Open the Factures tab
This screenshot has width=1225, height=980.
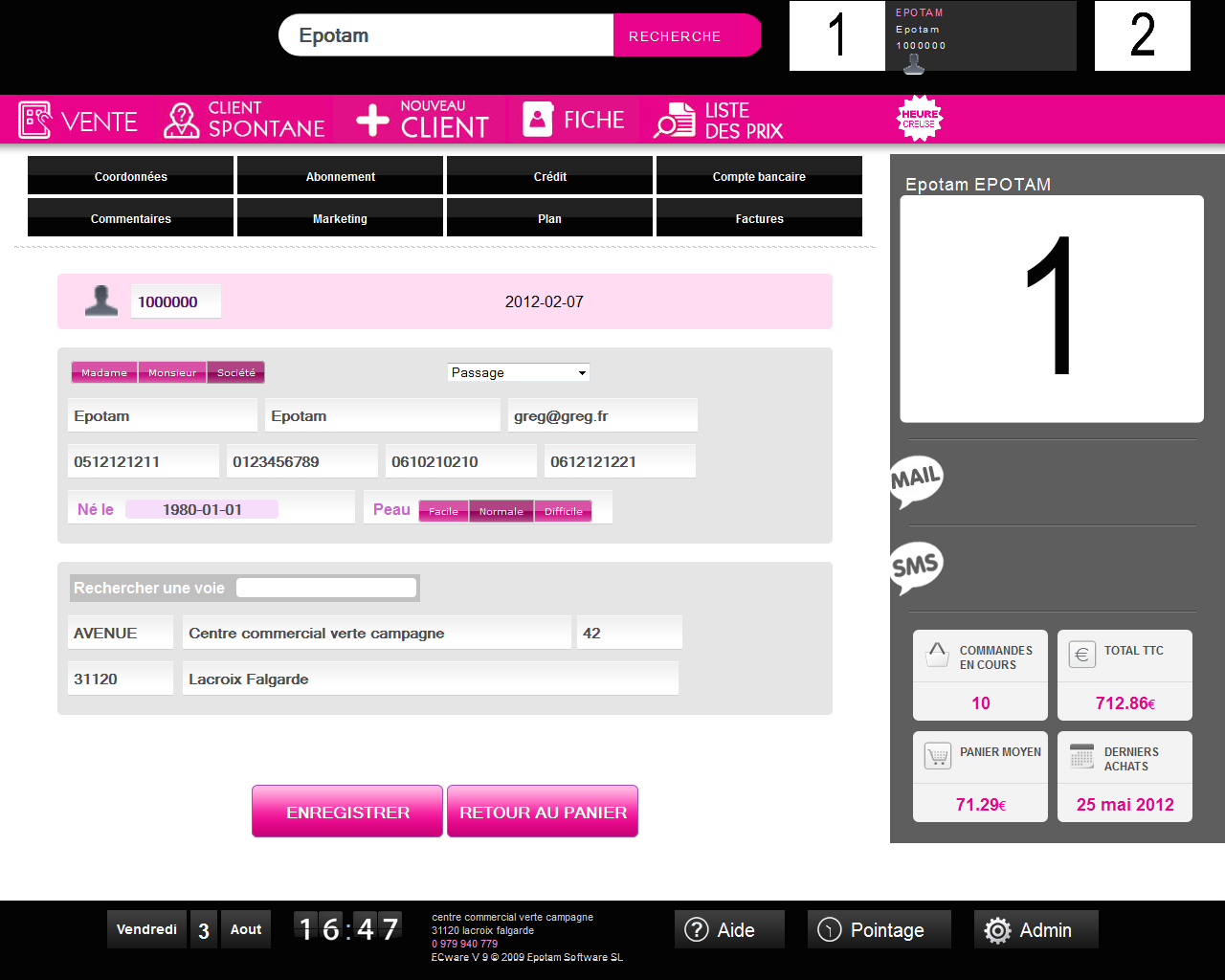759,218
